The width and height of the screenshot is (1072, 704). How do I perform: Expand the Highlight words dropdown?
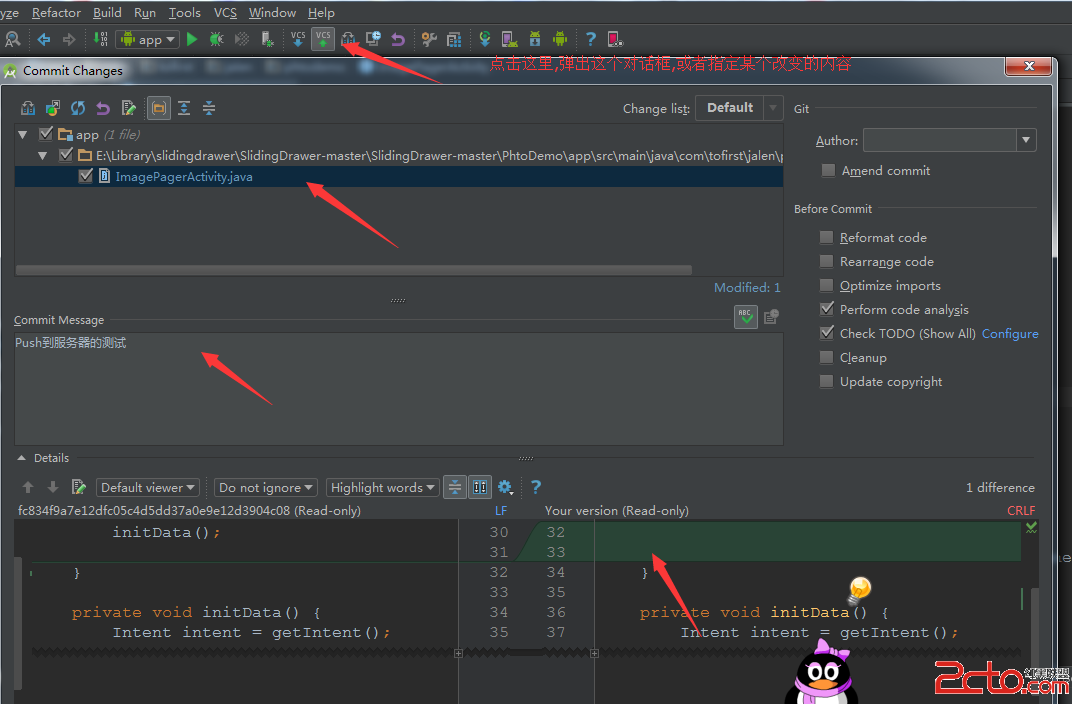(383, 488)
